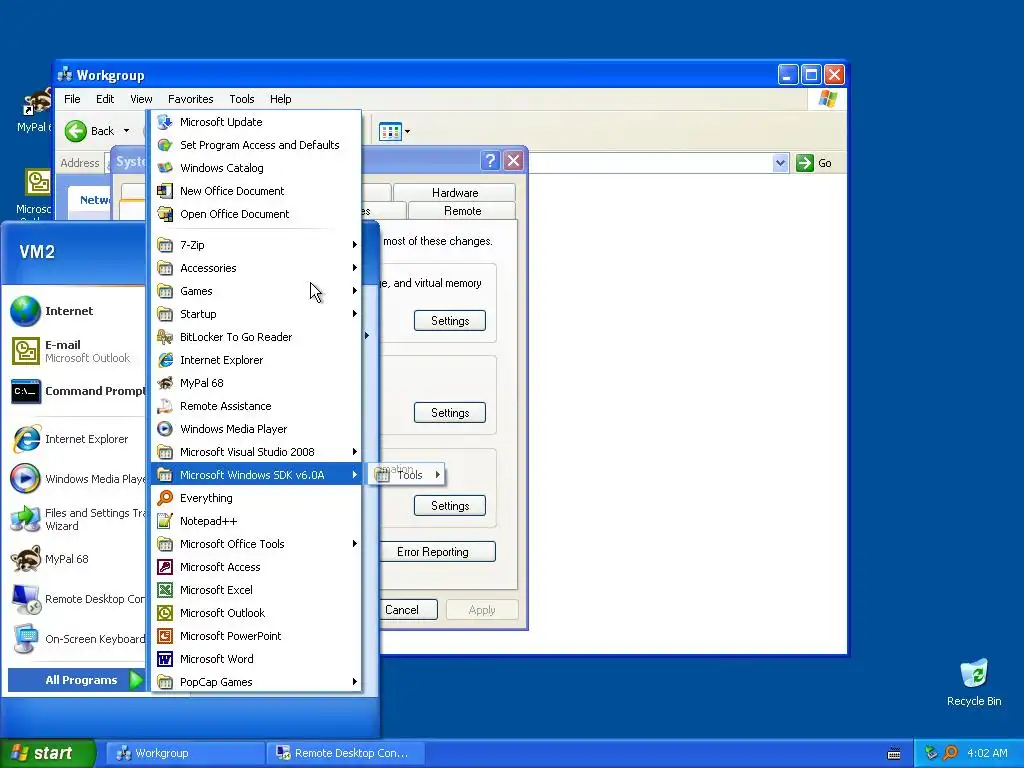Image resolution: width=1024 pixels, height=768 pixels.
Task: Launch BitLocker To Go Reader
Action: [x=256, y=337]
